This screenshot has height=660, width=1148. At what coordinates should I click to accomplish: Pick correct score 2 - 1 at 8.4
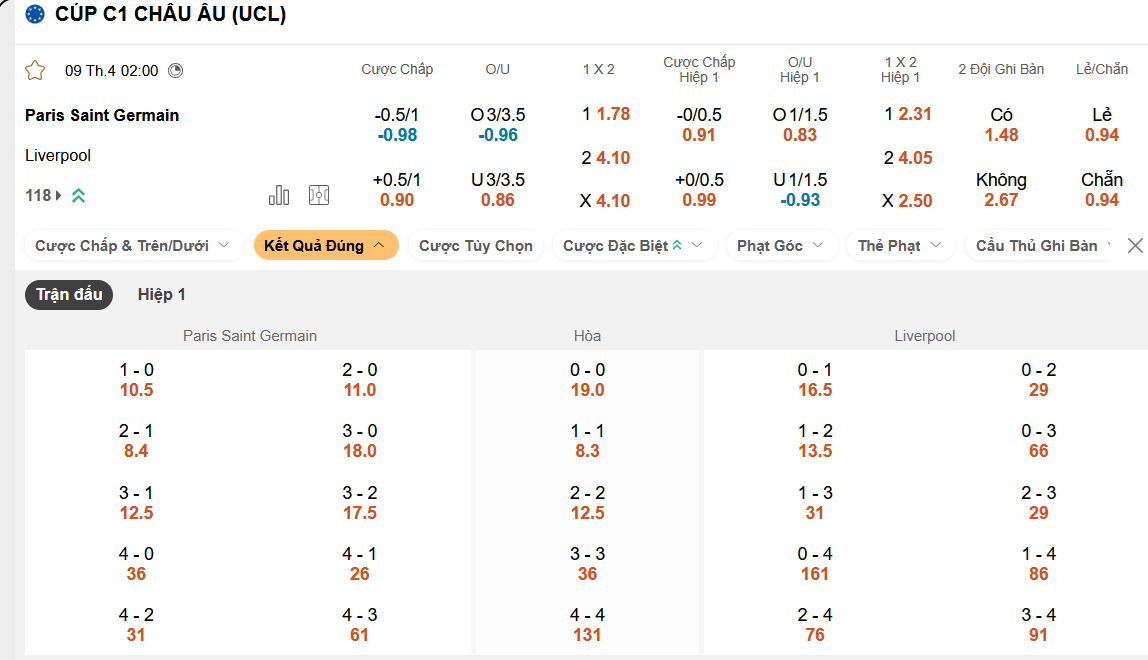coord(136,441)
